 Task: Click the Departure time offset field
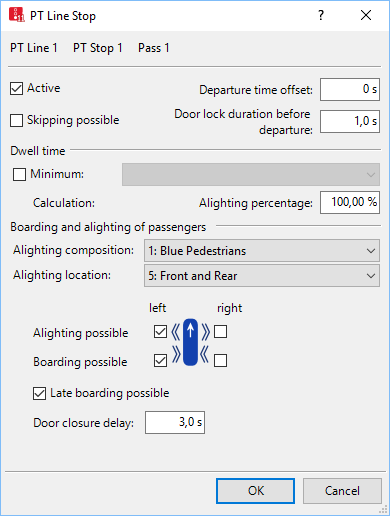click(x=350, y=89)
